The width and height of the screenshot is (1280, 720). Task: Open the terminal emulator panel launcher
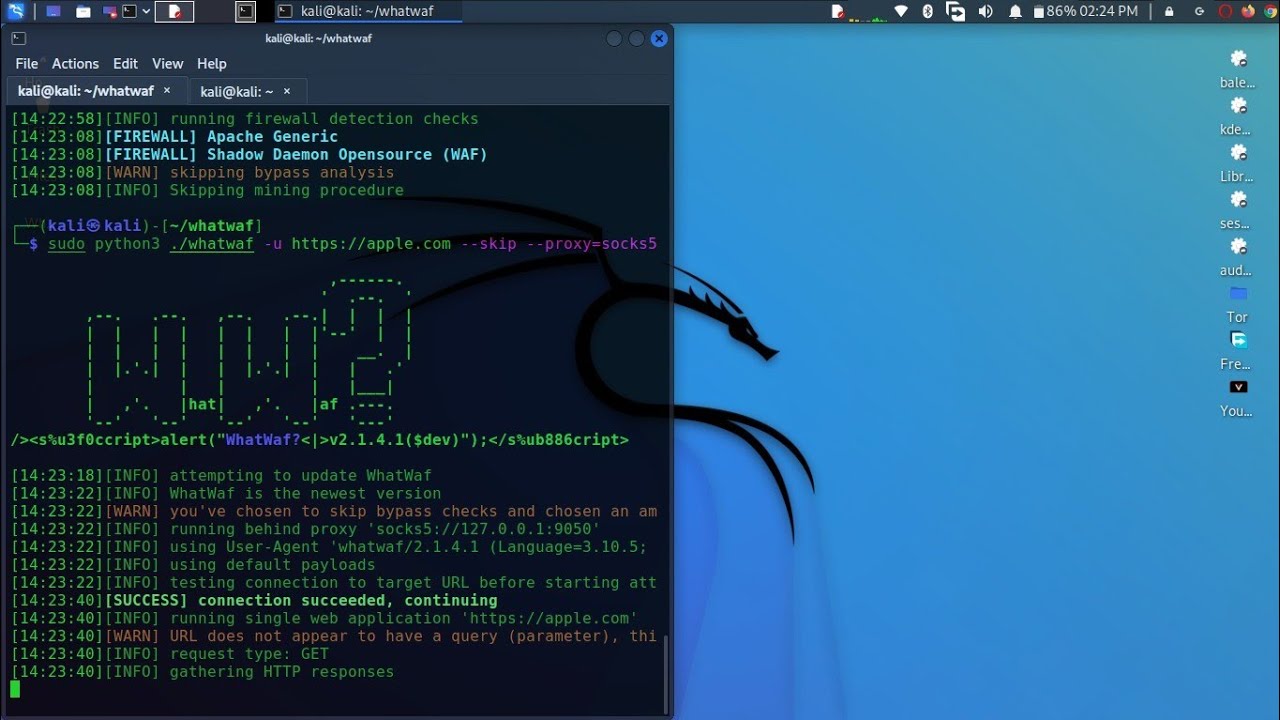tap(128, 11)
